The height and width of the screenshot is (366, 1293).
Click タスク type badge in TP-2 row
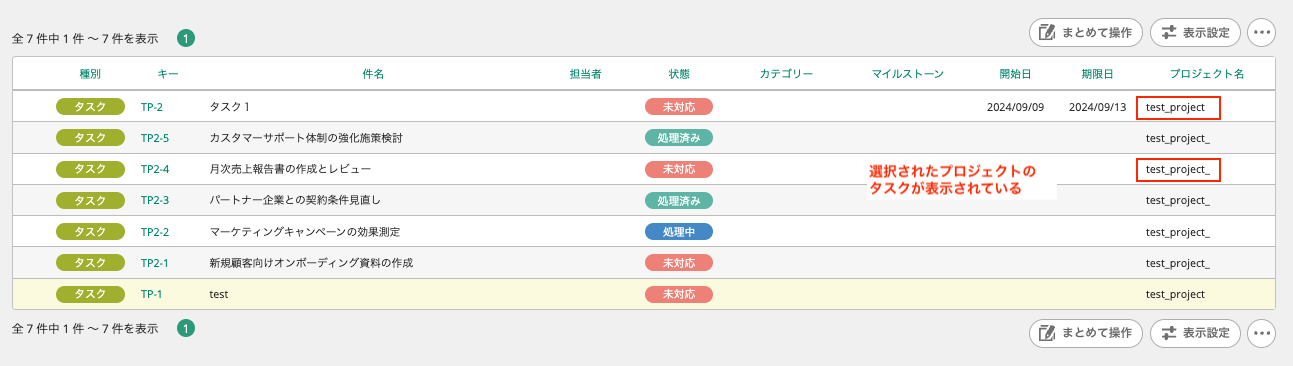click(x=90, y=106)
